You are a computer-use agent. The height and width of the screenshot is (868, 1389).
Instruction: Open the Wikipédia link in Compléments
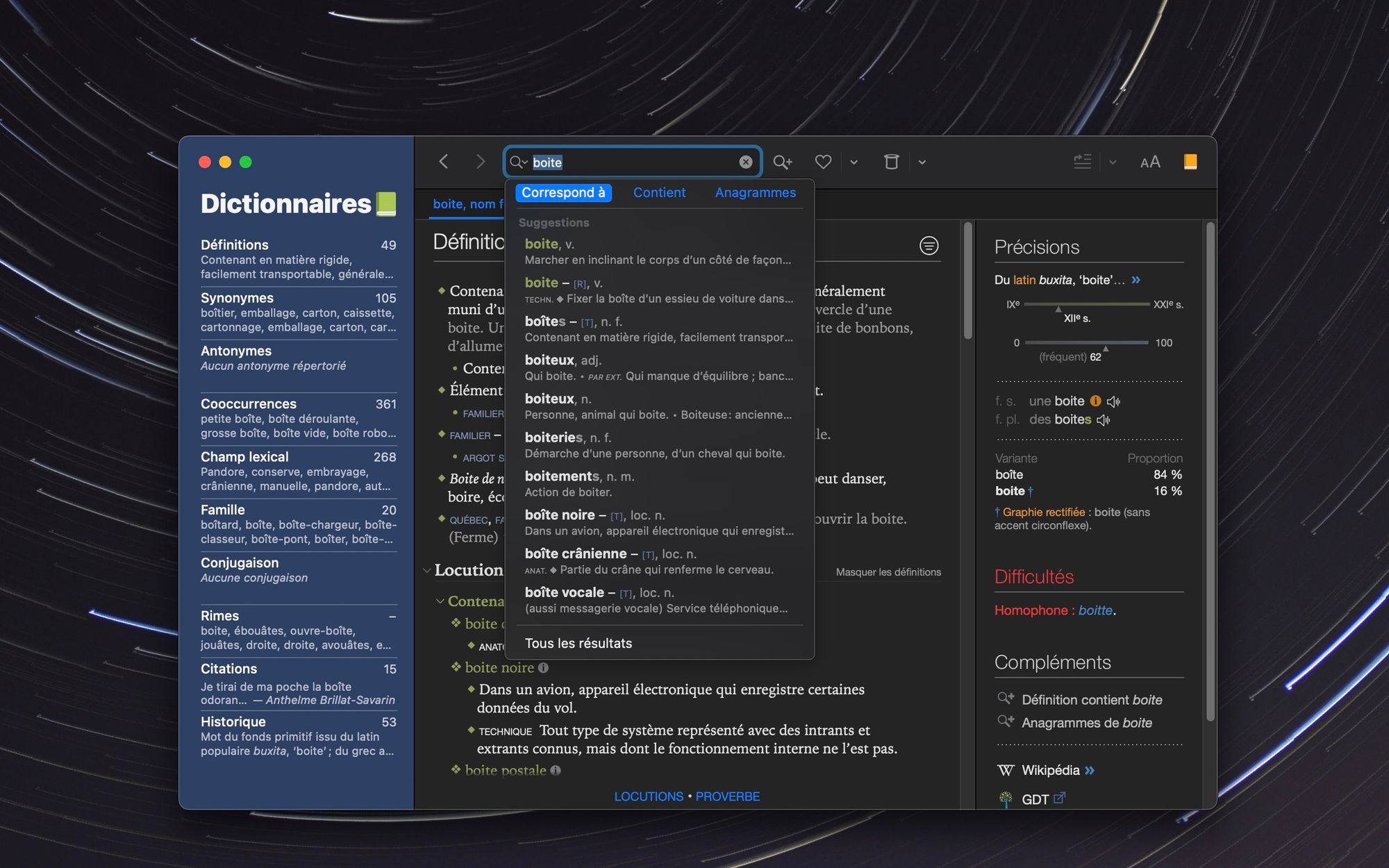[1051, 770]
